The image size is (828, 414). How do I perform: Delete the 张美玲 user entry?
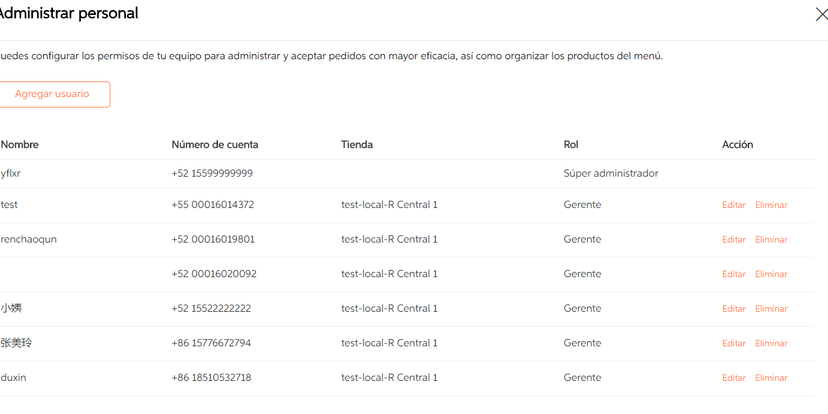tap(771, 343)
